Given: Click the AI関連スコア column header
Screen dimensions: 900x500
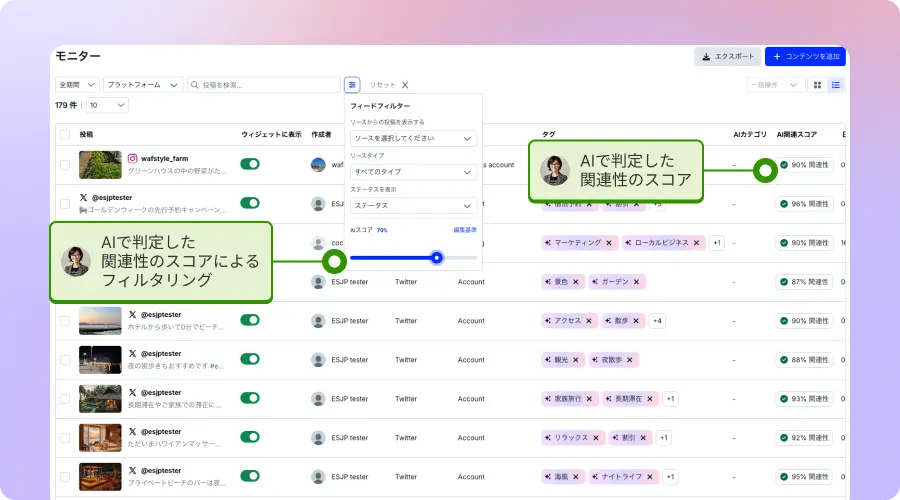Looking at the screenshot, I should click(x=797, y=134).
